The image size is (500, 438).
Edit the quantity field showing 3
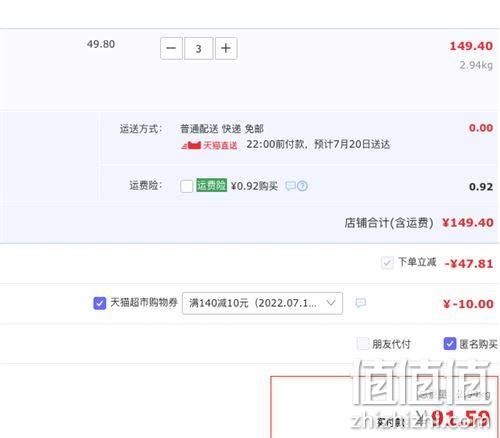click(x=199, y=48)
